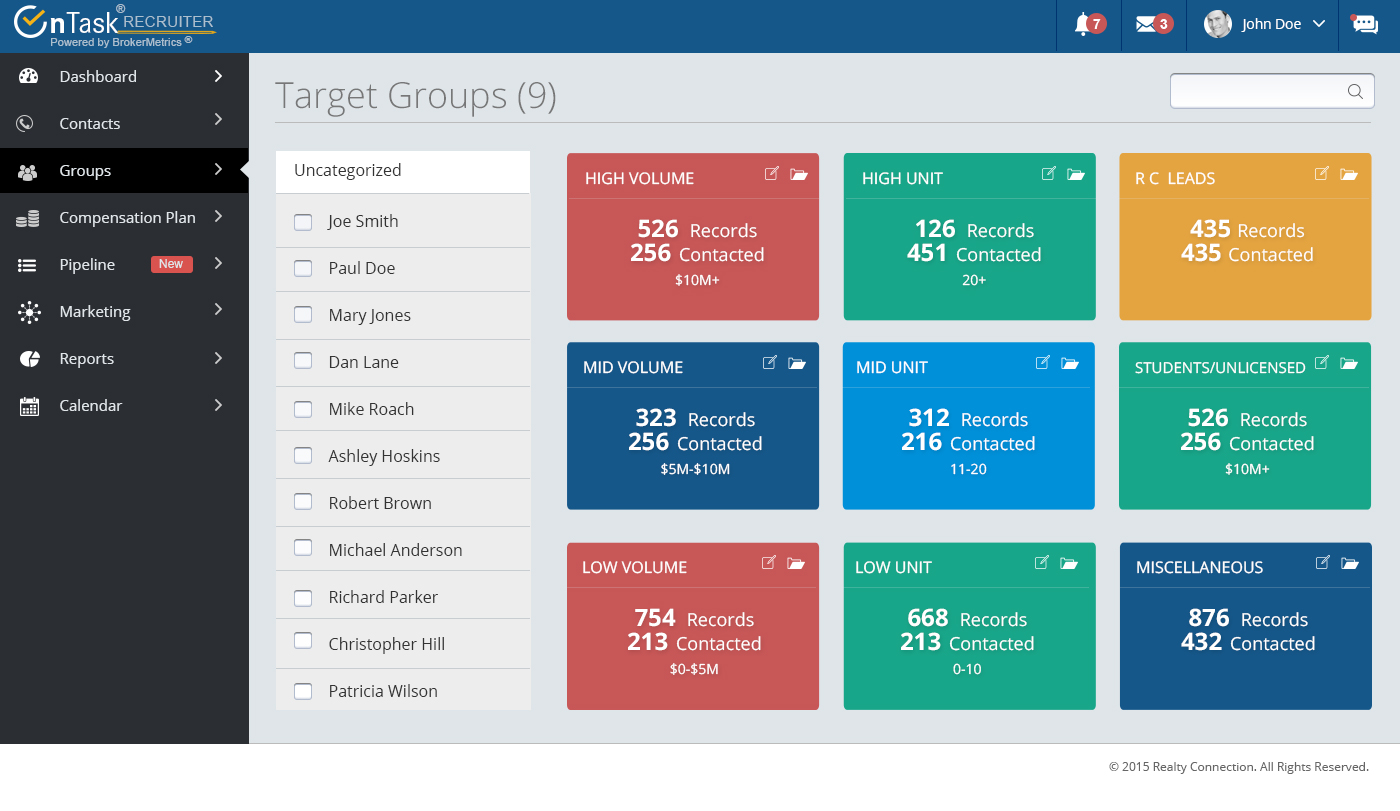The height and width of the screenshot is (811, 1400).
Task: Select the Richard Parker checkbox
Action: point(303,598)
